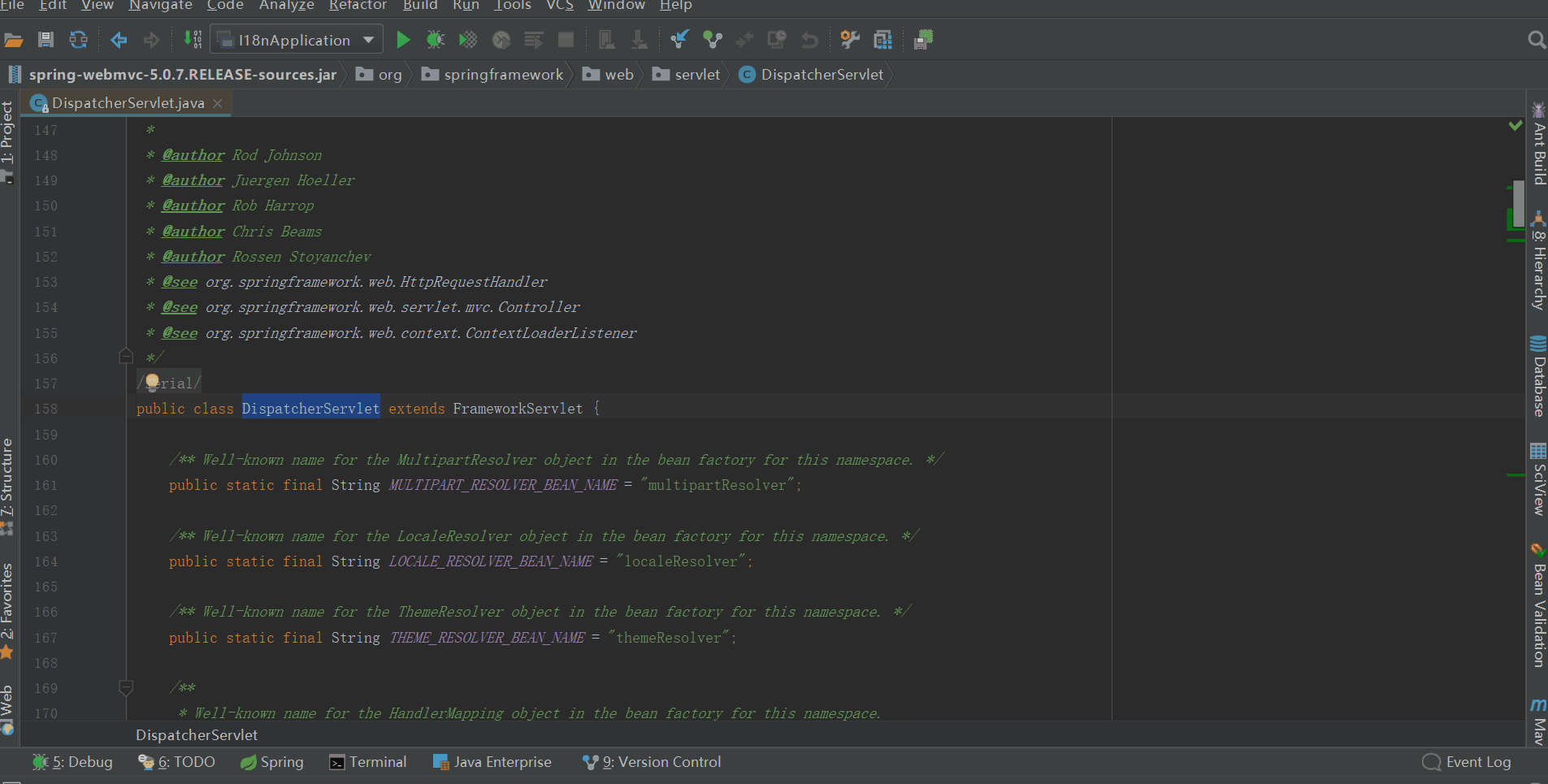The image size is (1548, 784).
Task: Click the intention lightbulb on line 157
Action: pos(152,383)
